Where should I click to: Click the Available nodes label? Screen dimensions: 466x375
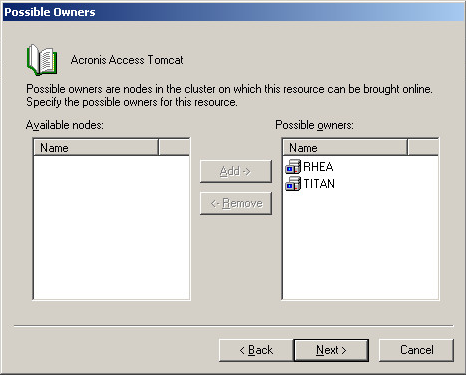(x=65, y=125)
